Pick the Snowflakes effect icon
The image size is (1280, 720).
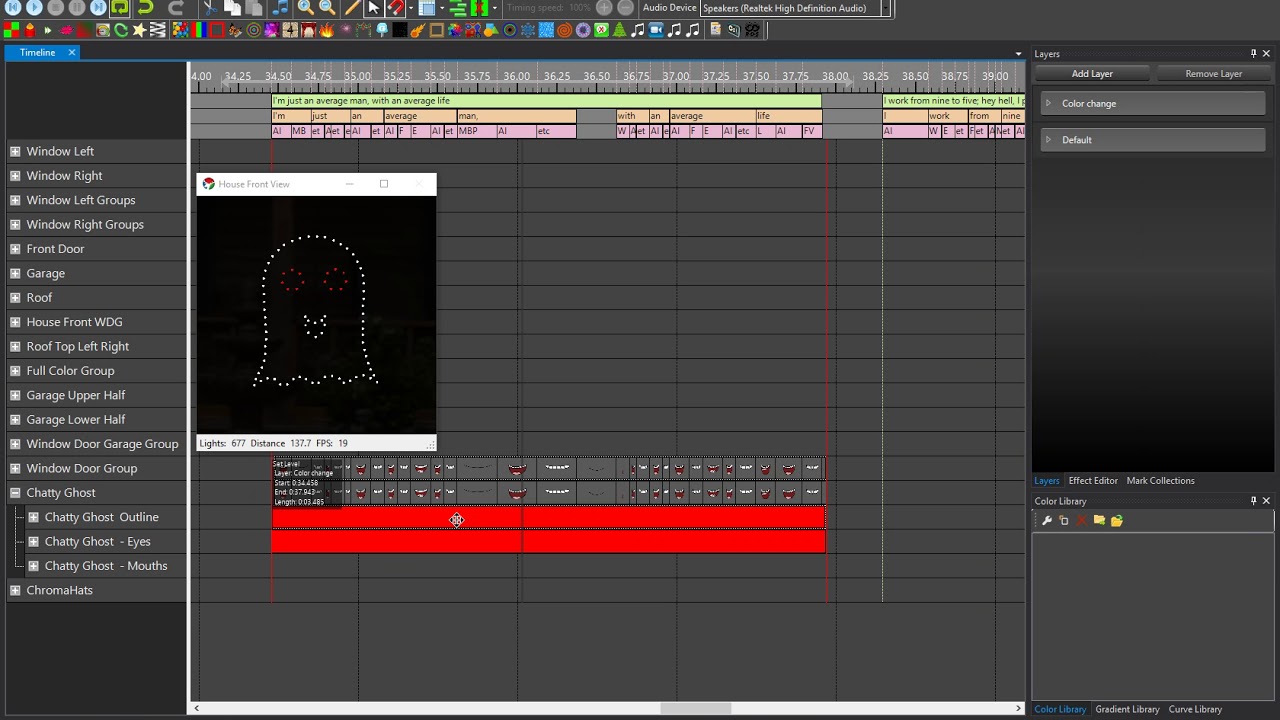click(527, 30)
